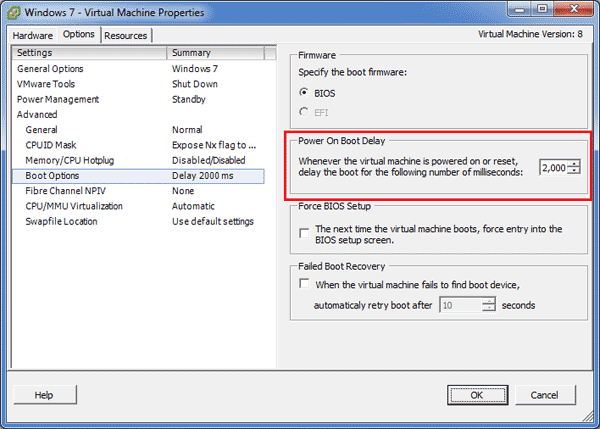Click the VMware icon in title bar
Image resolution: width=600 pixels, height=429 pixels.
tap(13, 12)
